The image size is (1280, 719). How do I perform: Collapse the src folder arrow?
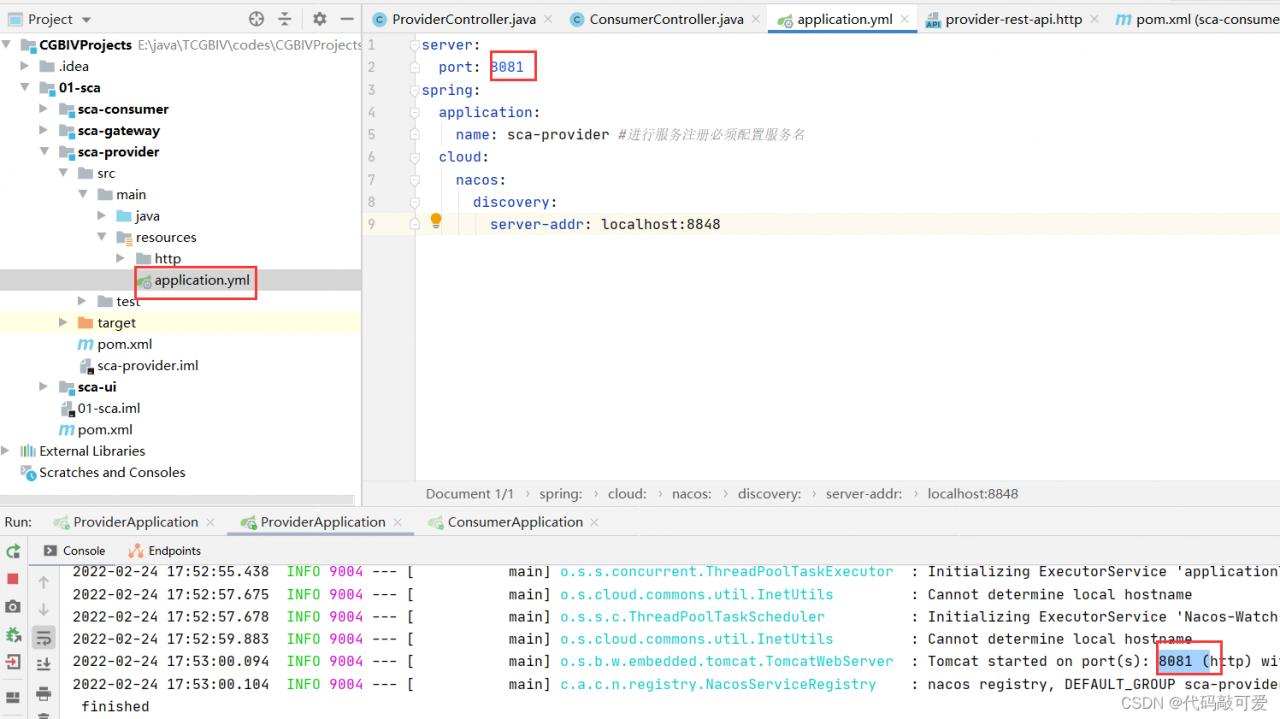pos(63,173)
